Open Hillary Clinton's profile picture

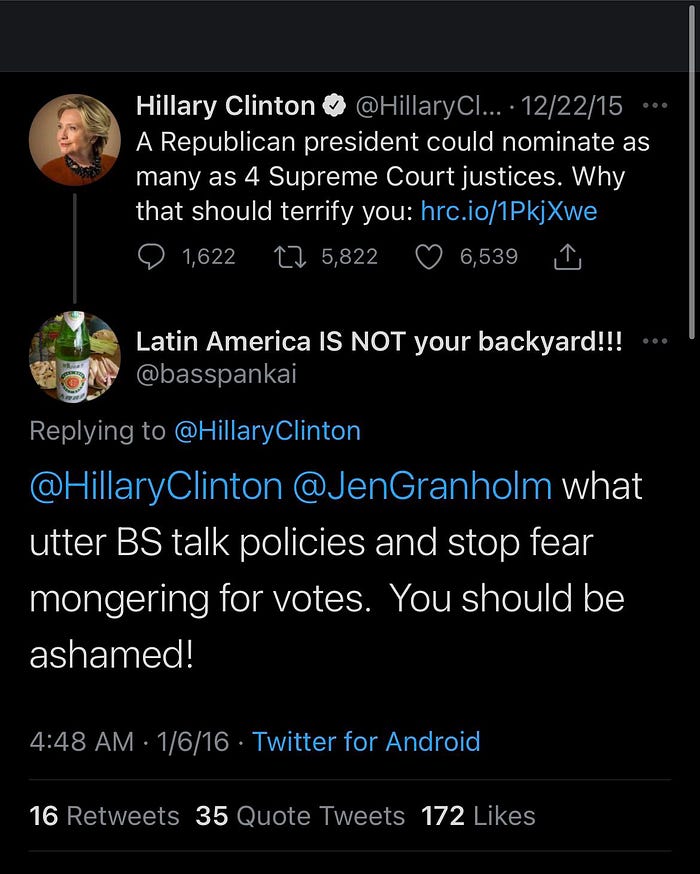click(74, 140)
